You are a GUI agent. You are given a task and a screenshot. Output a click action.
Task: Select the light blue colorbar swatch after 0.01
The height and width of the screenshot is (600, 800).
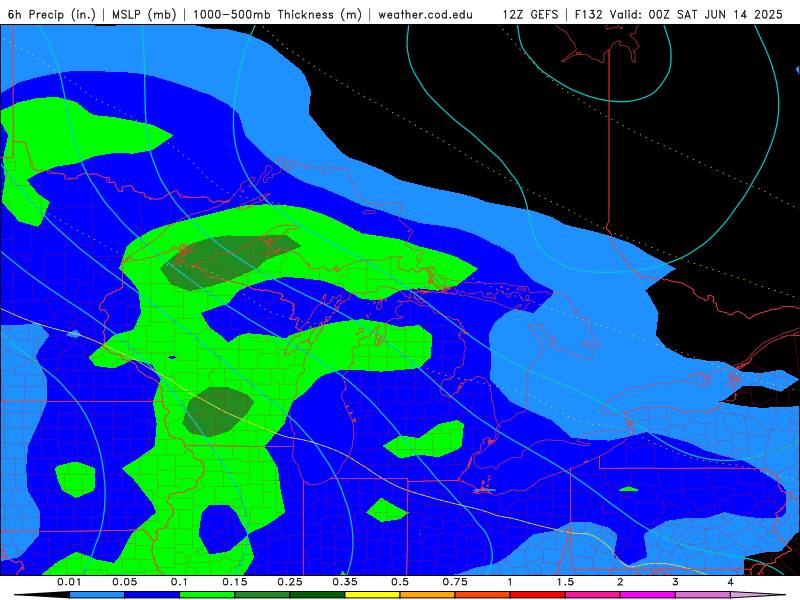(x=97, y=595)
